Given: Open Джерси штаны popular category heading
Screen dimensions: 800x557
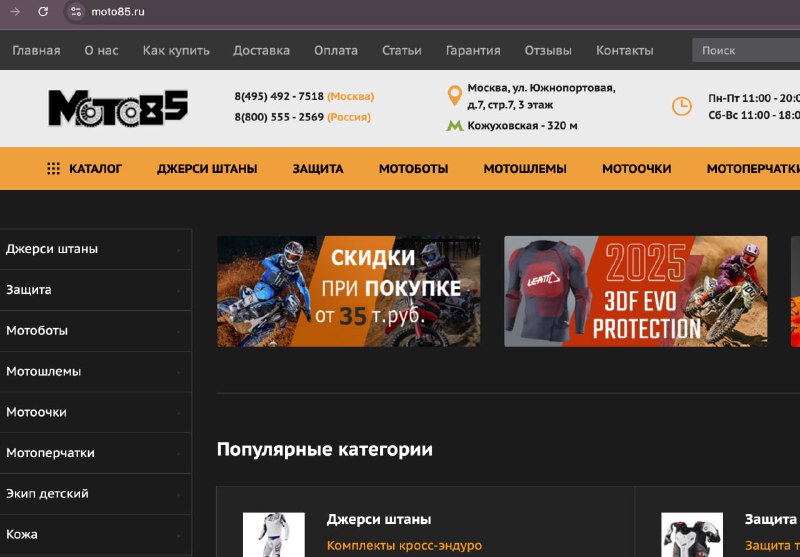Looking at the screenshot, I should [x=379, y=519].
